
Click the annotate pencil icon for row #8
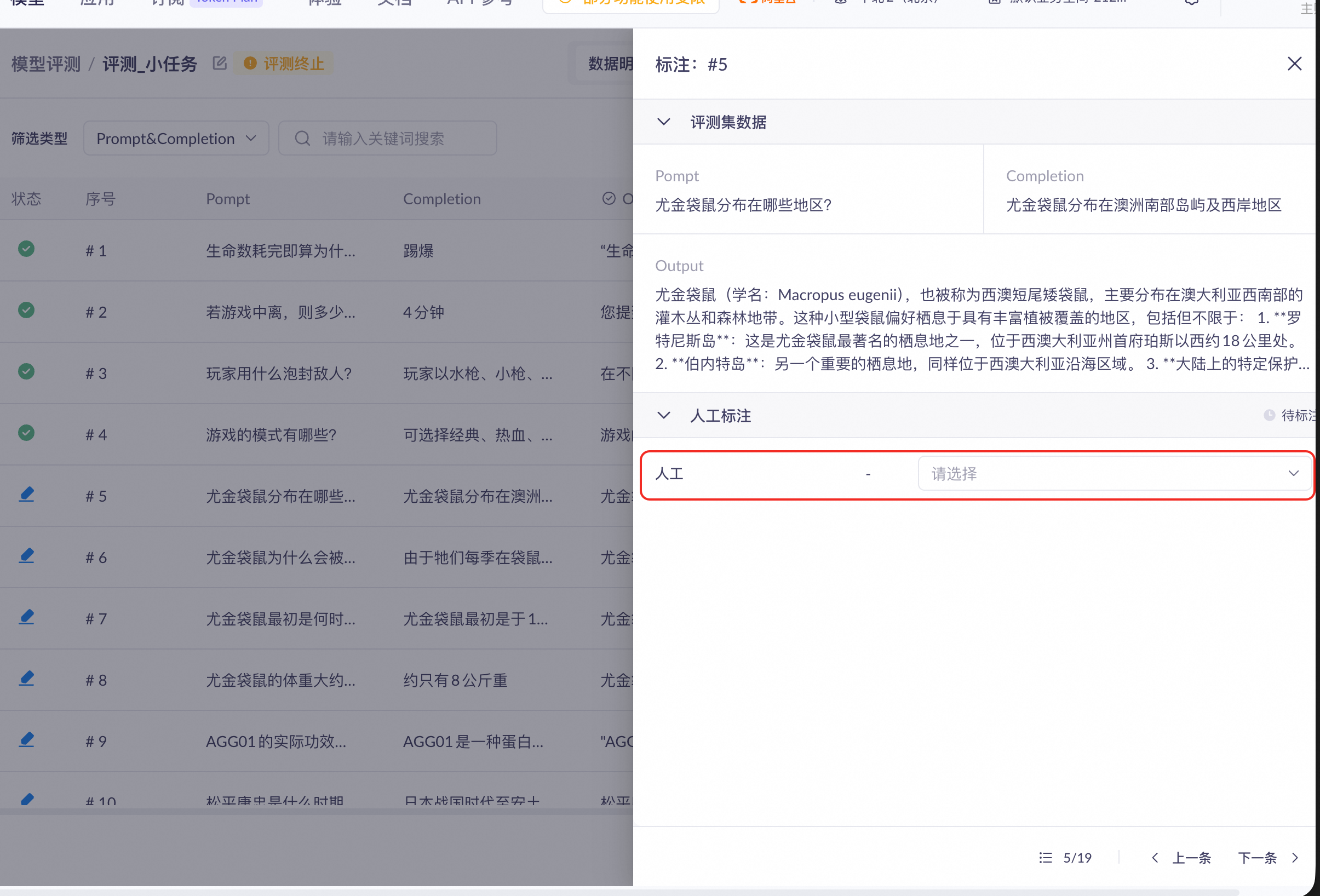point(26,679)
